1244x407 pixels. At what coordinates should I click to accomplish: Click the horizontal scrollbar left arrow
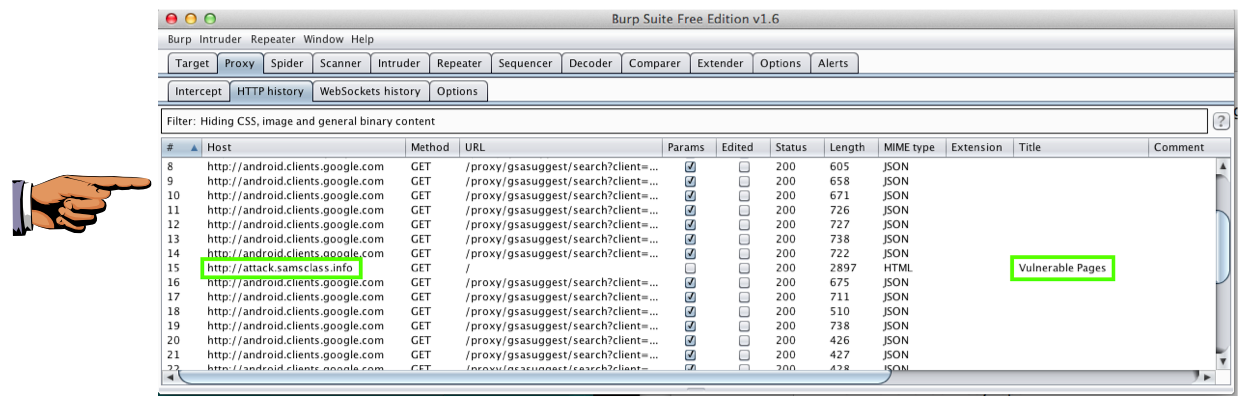(169, 377)
